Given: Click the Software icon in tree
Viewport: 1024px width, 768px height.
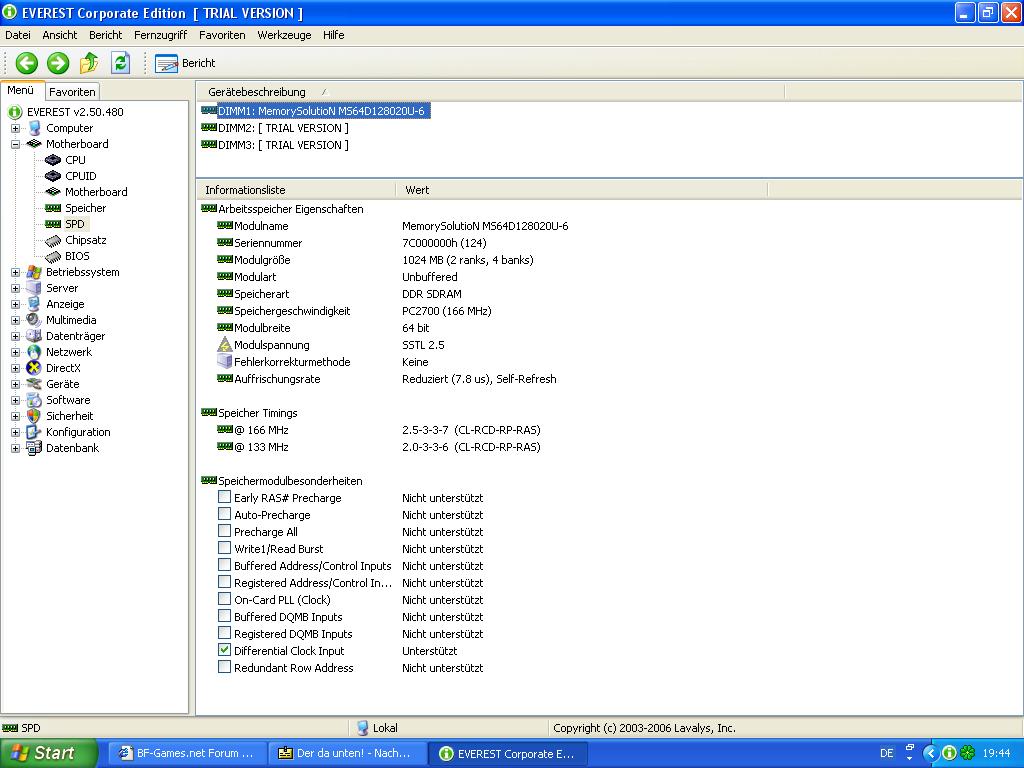Looking at the screenshot, I should [x=34, y=400].
